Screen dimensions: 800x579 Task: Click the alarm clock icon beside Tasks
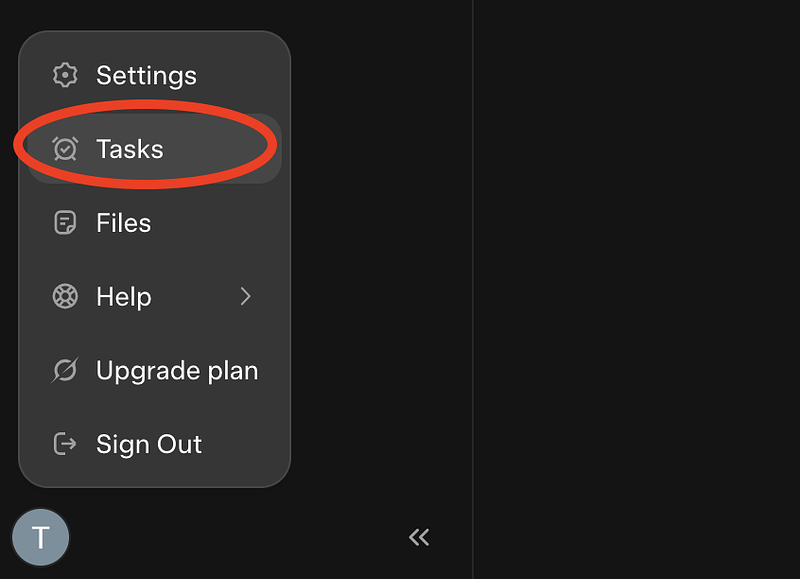tap(65, 148)
